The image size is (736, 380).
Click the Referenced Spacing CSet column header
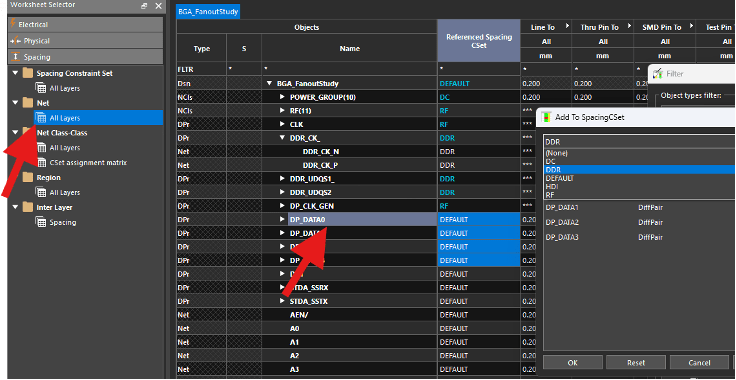pos(479,40)
